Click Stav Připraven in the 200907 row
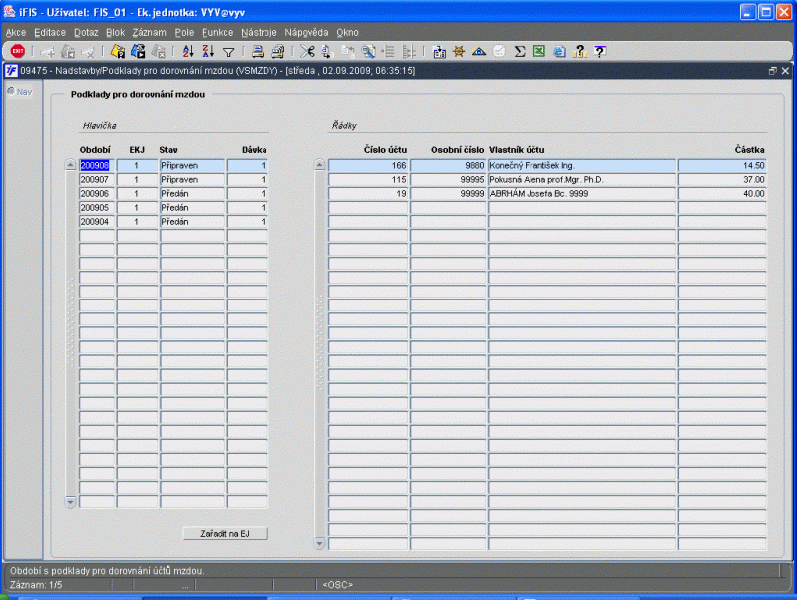 coord(192,179)
